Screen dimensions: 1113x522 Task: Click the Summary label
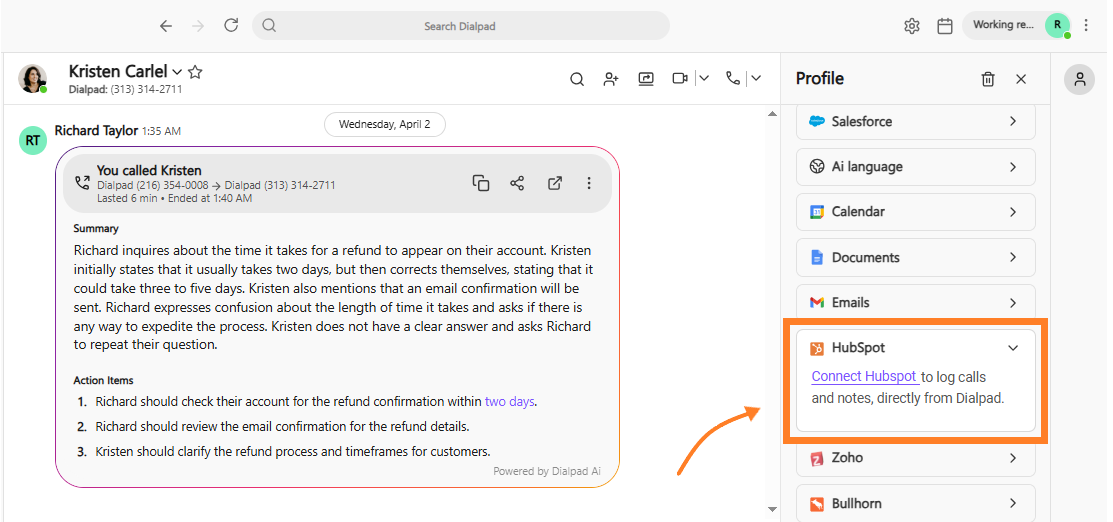click(96, 229)
